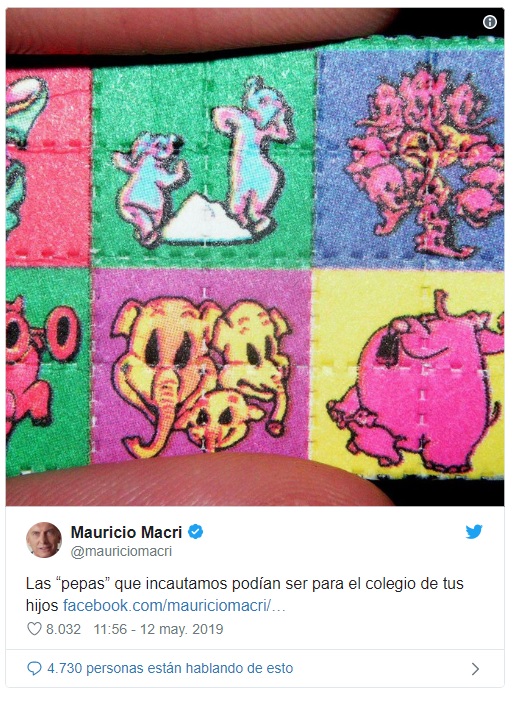This screenshot has height=701, width=516.
Task: Click the red-pink square at left edge
Action: point(48,168)
